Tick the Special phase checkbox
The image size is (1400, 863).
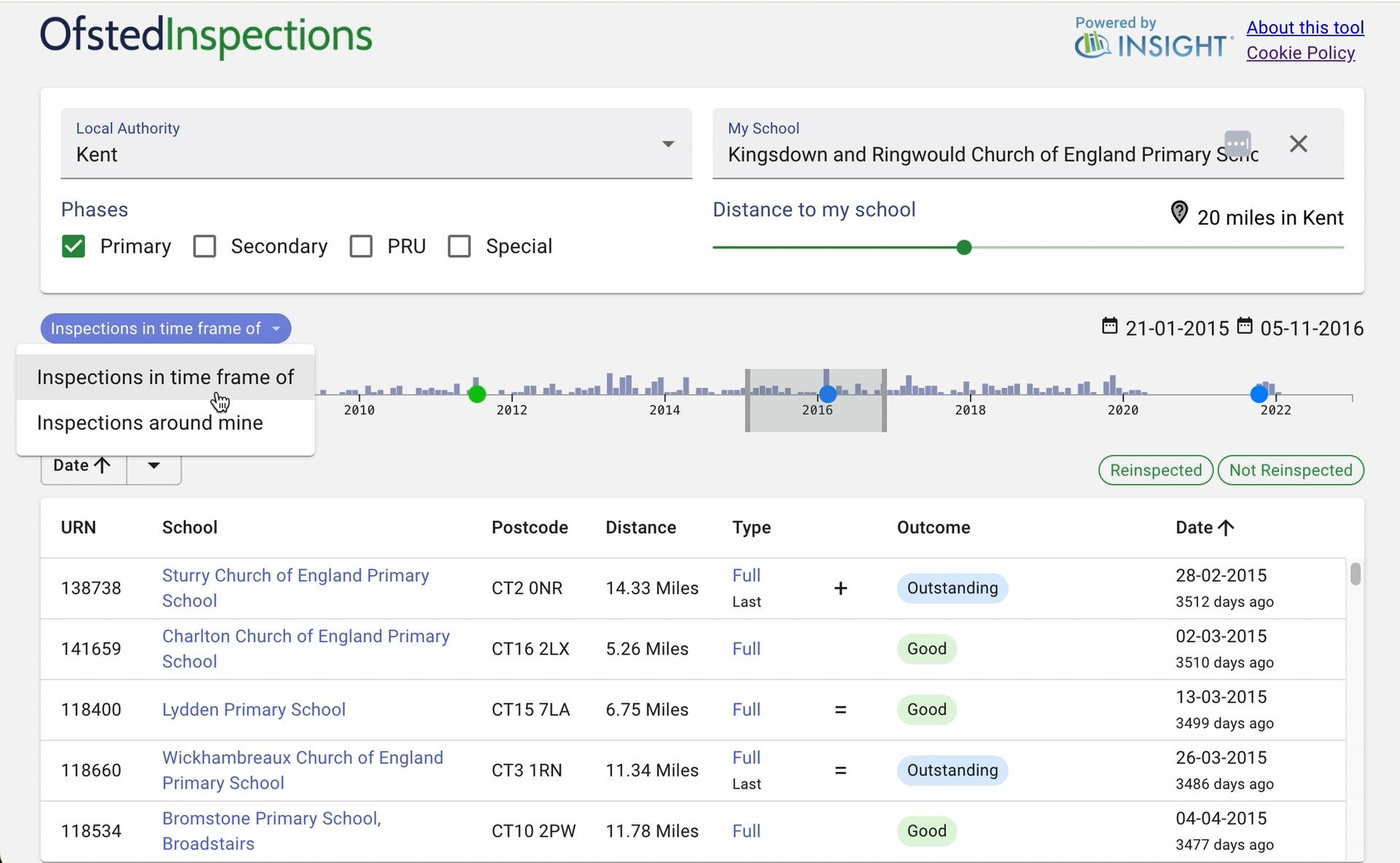459,246
